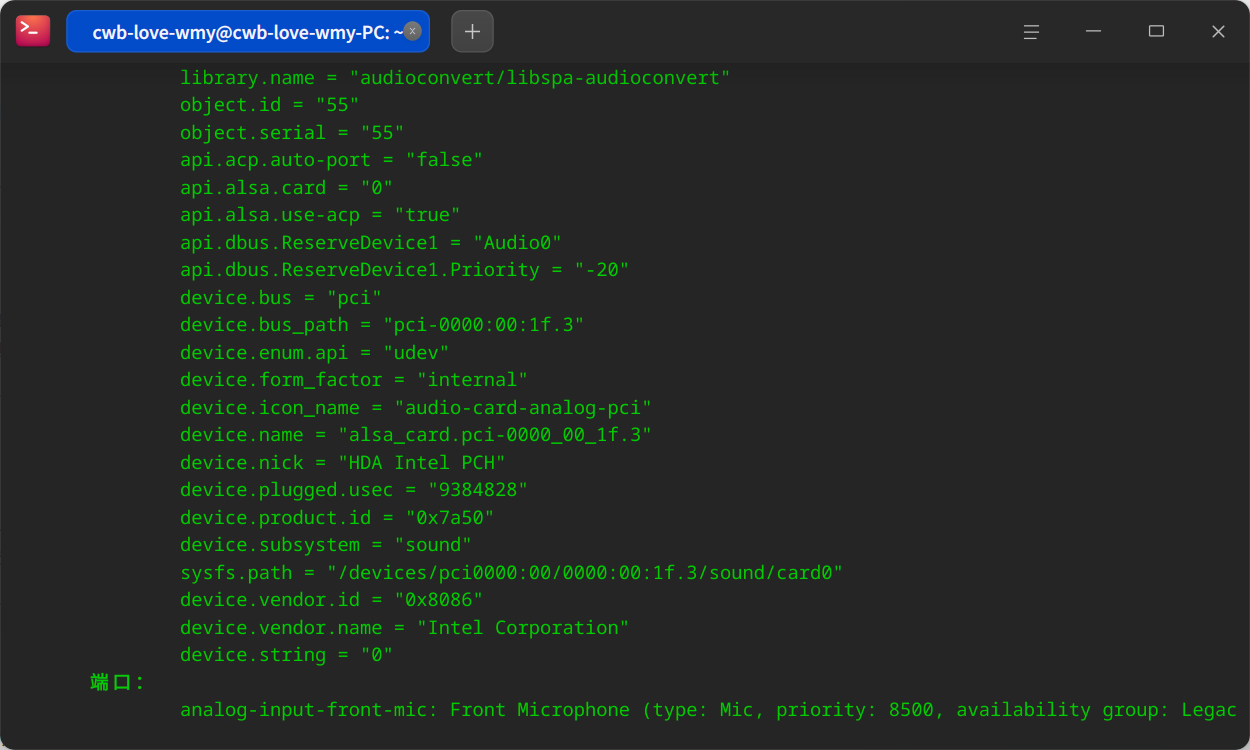Screen dimensions: 1250x750
Task: Click the device.icon_name line
Action: tap(416, 407)
